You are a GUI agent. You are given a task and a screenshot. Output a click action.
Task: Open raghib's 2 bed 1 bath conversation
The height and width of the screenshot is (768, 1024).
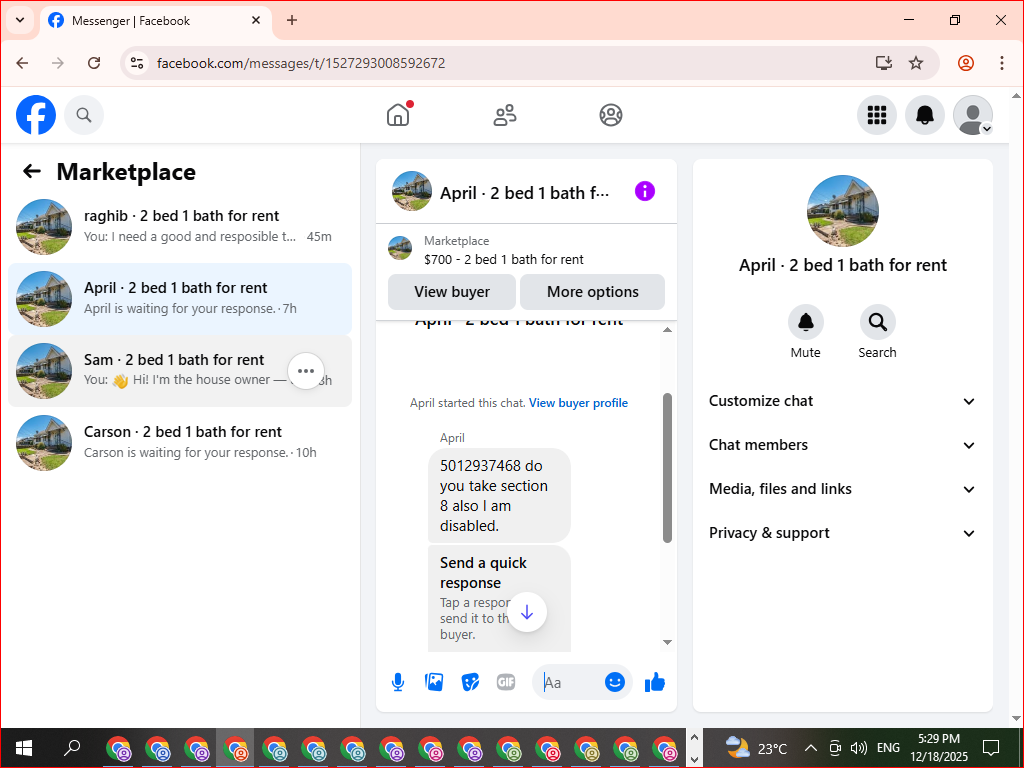(180, 227)
